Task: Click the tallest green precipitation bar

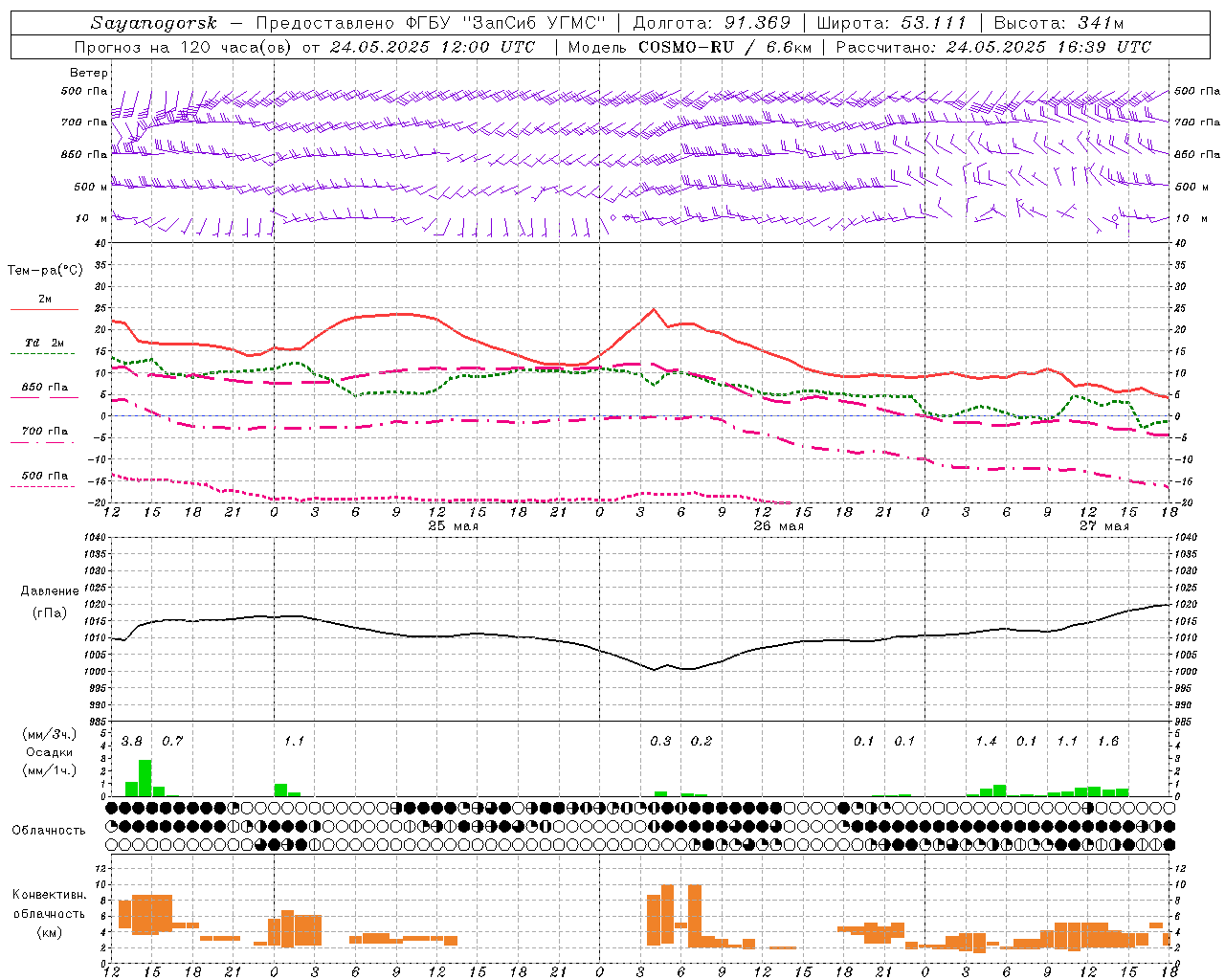Action: [x=145, y=778]
